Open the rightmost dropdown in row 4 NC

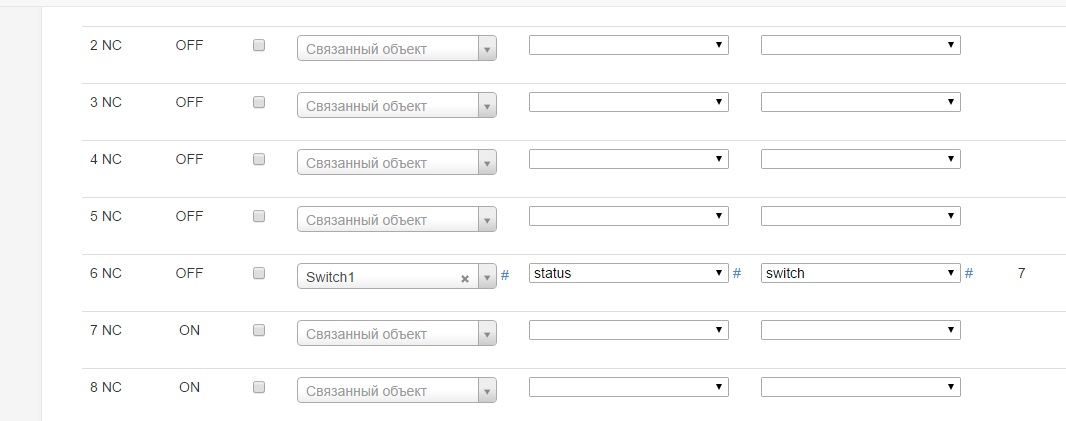coord(860,159)
